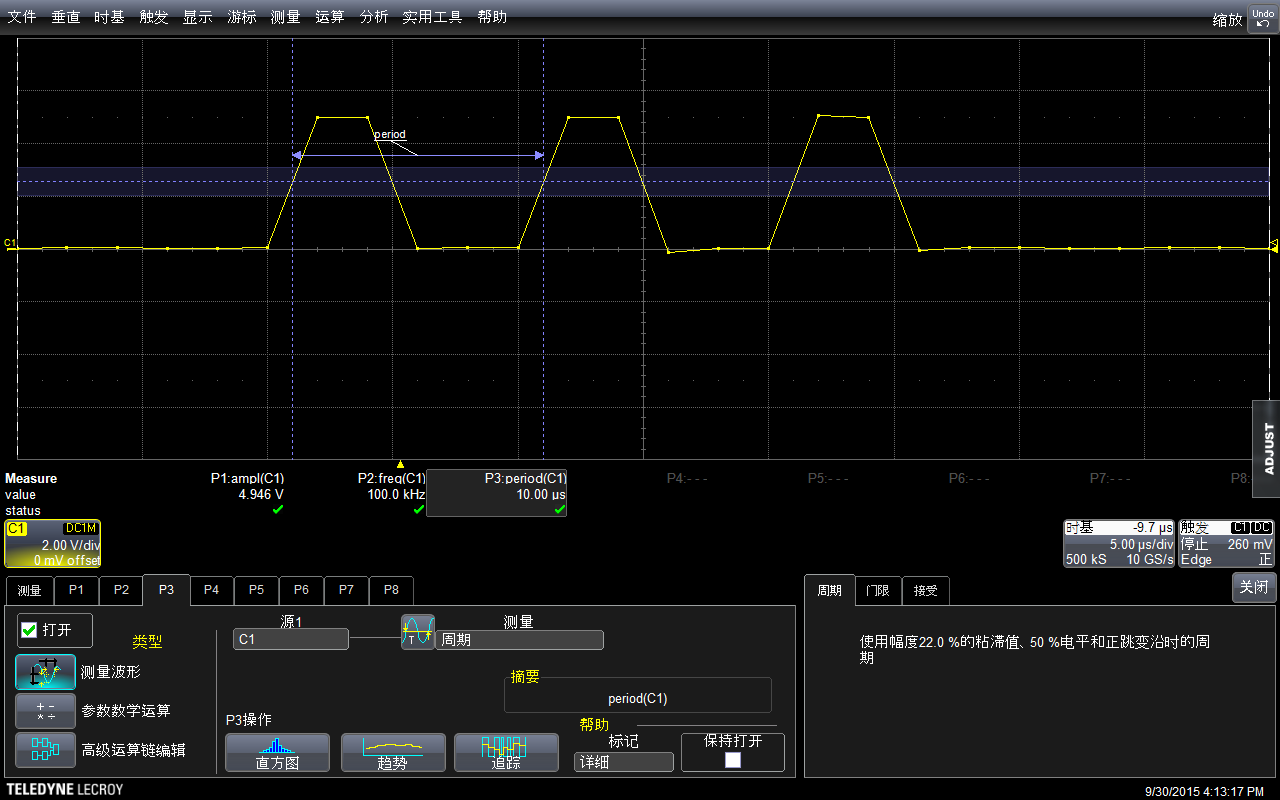
Task: Click the yellow trigger delay marker
Action: [x=400, y=464]
